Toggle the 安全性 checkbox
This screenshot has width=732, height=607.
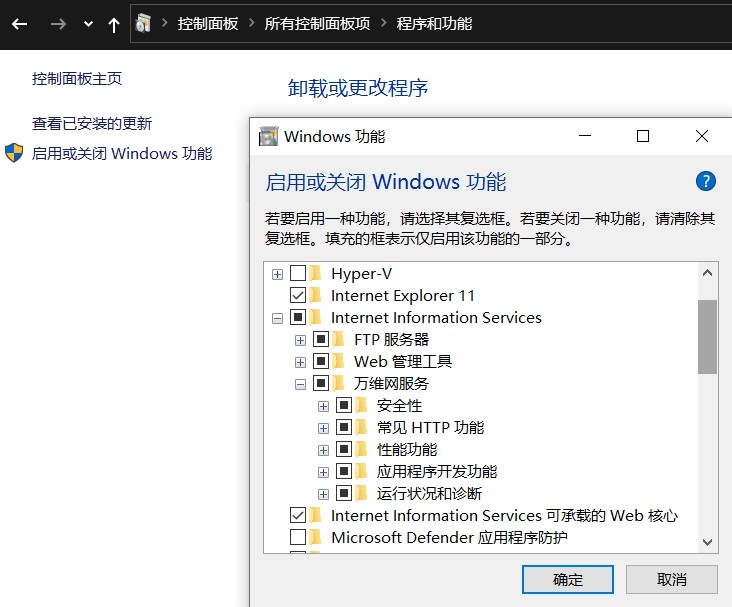pos(344,405)
